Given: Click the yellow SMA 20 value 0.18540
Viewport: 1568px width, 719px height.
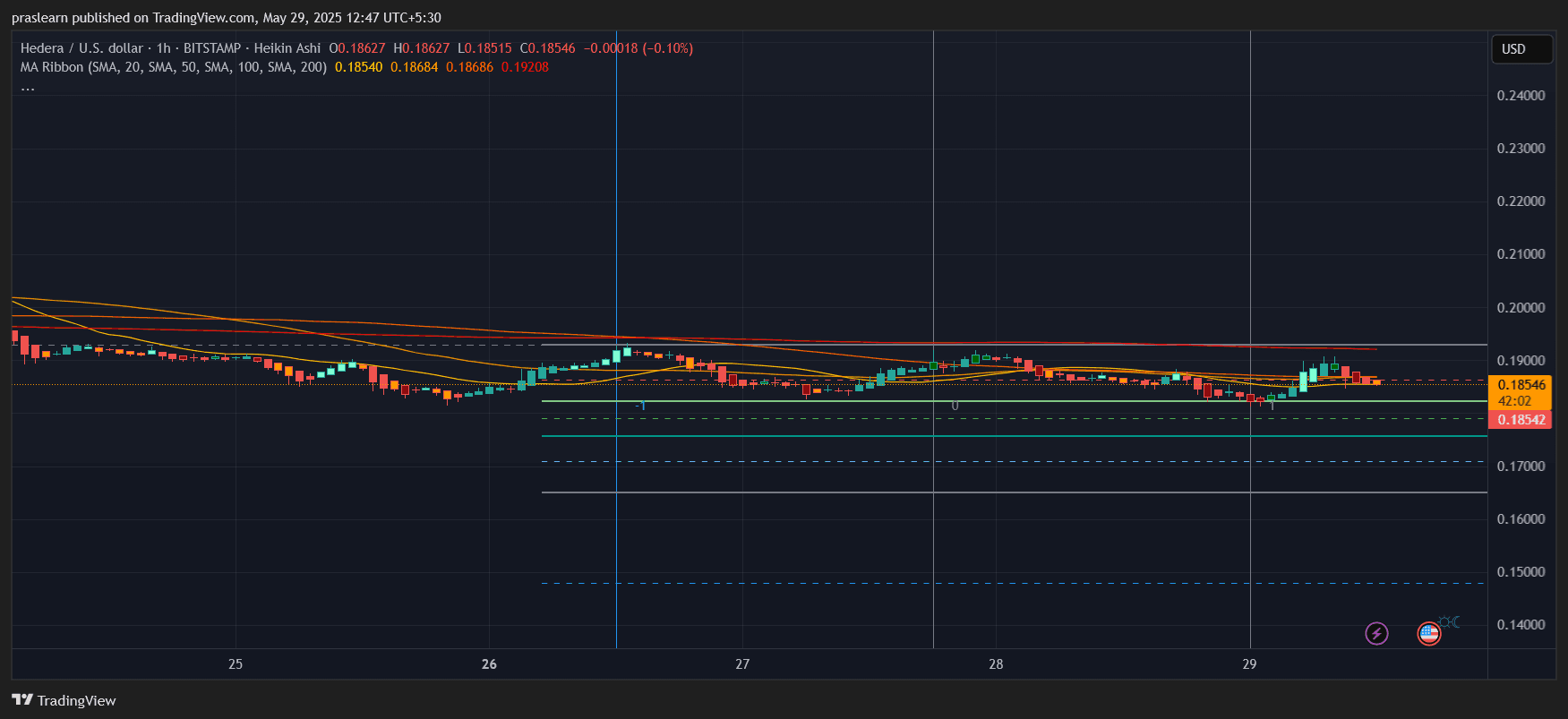Looking at the screenshot, I should click(358, 67).
